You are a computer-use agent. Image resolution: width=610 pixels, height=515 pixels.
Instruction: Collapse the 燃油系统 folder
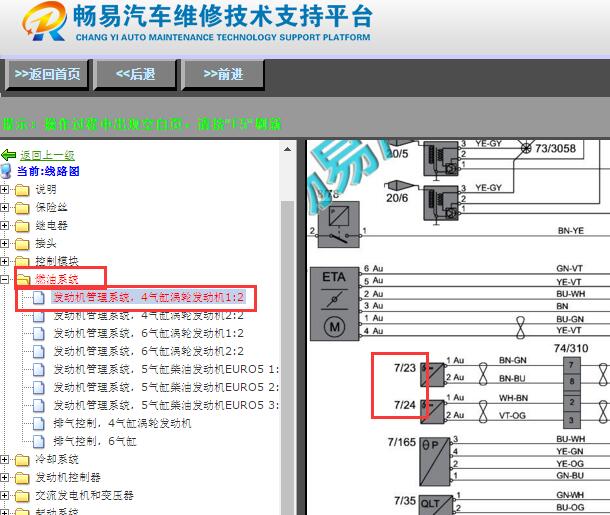[x=5, y=279]
